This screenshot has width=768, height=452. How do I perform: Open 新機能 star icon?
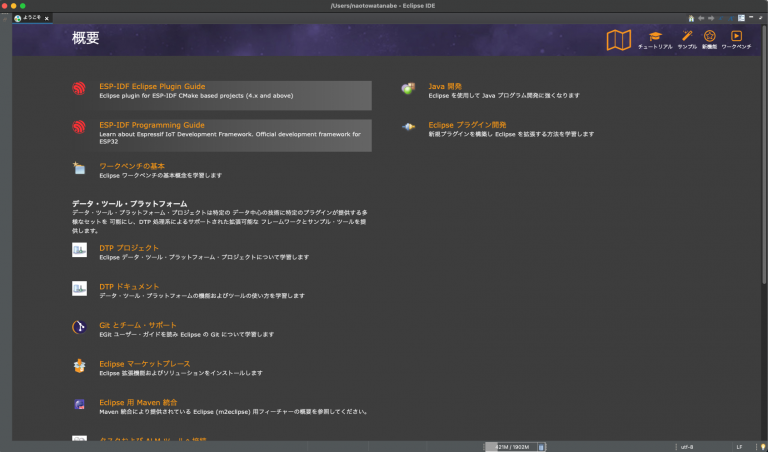(x=709, y=36)
